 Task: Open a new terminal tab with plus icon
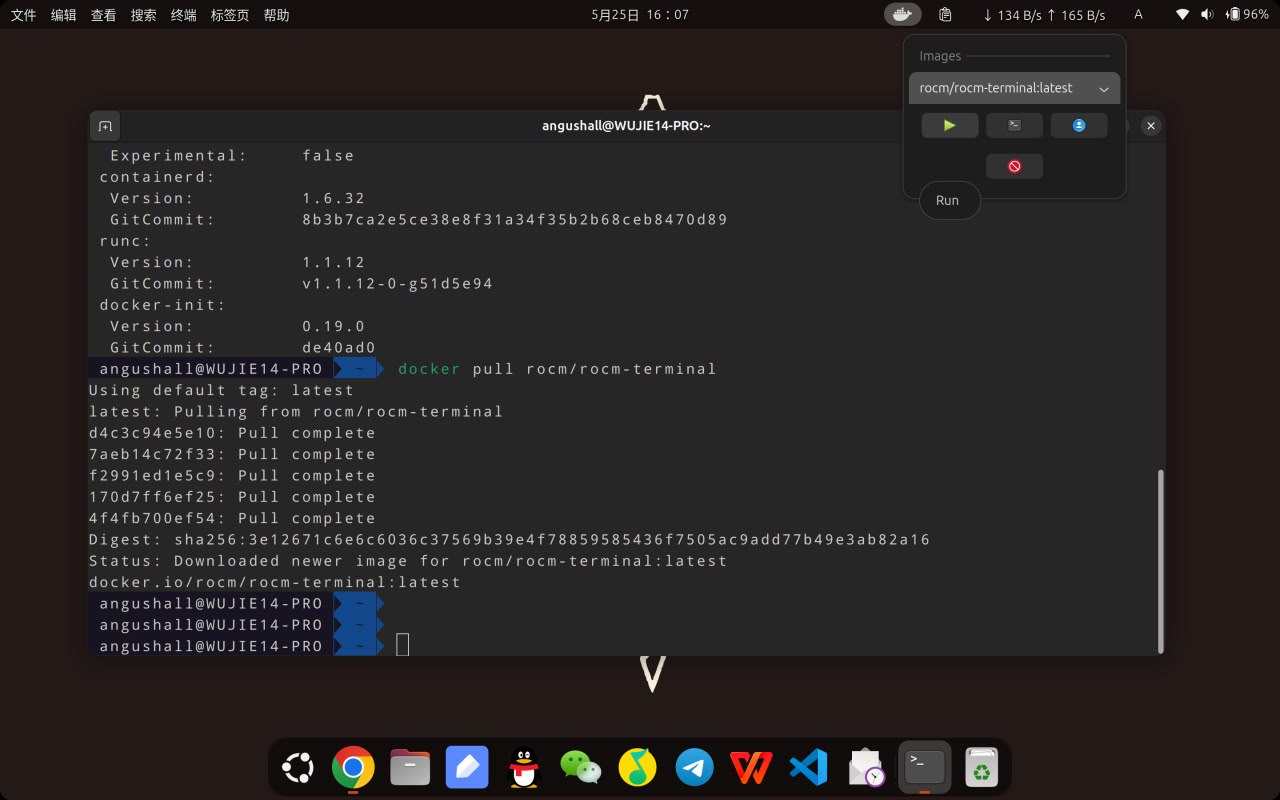click(x=105, y=126)
